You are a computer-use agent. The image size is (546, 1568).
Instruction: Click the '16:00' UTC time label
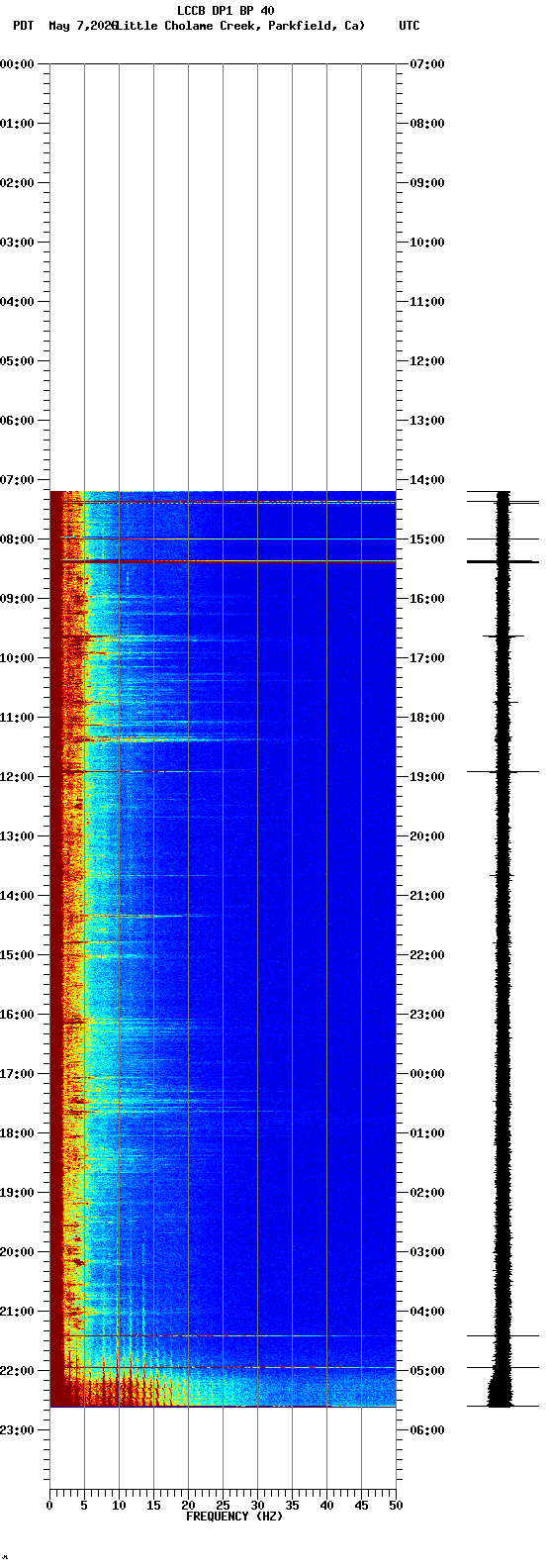tap(427, 599)
